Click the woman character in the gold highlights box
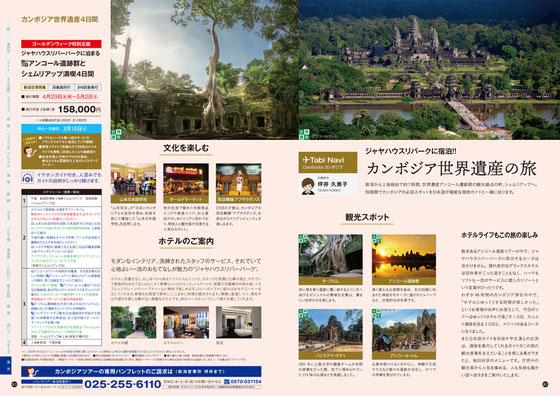560x396 pixels. [29, 151]
